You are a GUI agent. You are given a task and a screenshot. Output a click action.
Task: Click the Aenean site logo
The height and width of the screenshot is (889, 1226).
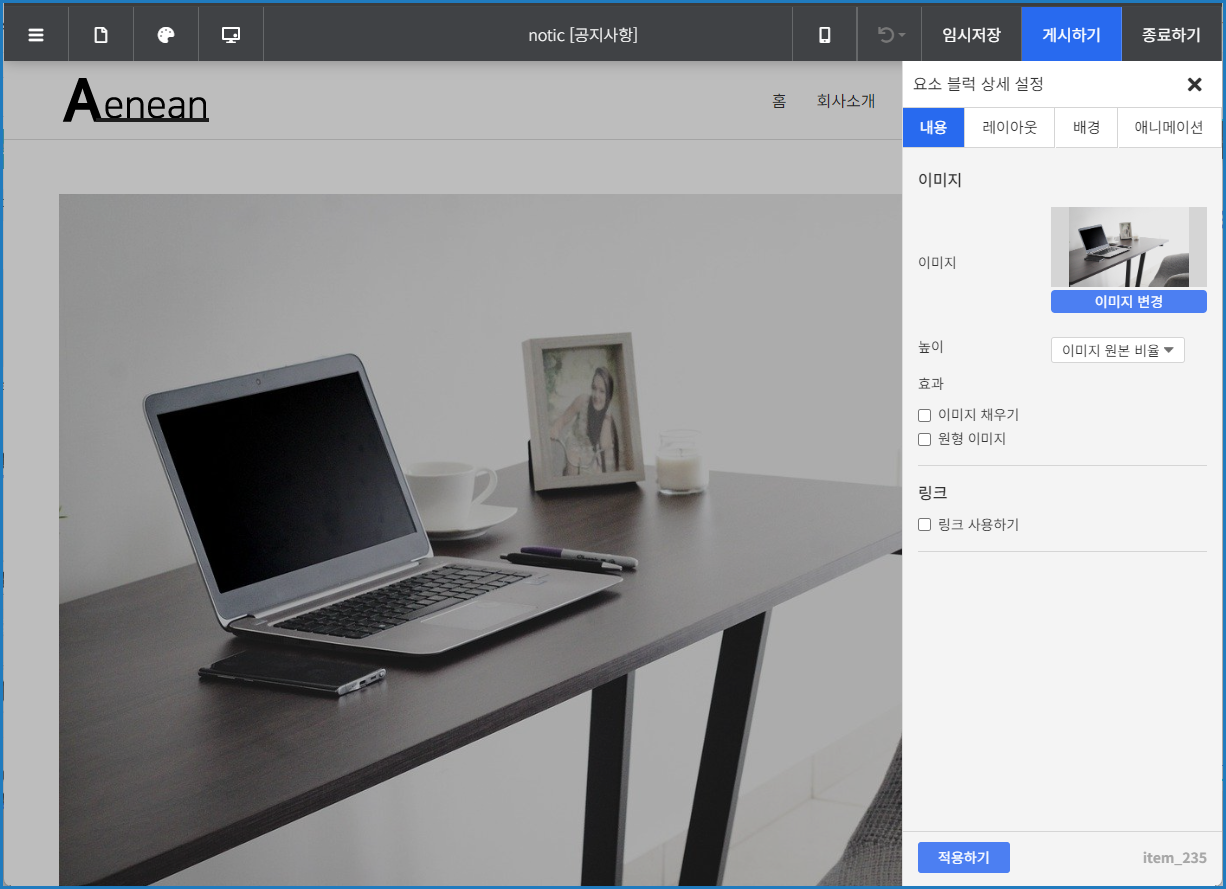136,102
